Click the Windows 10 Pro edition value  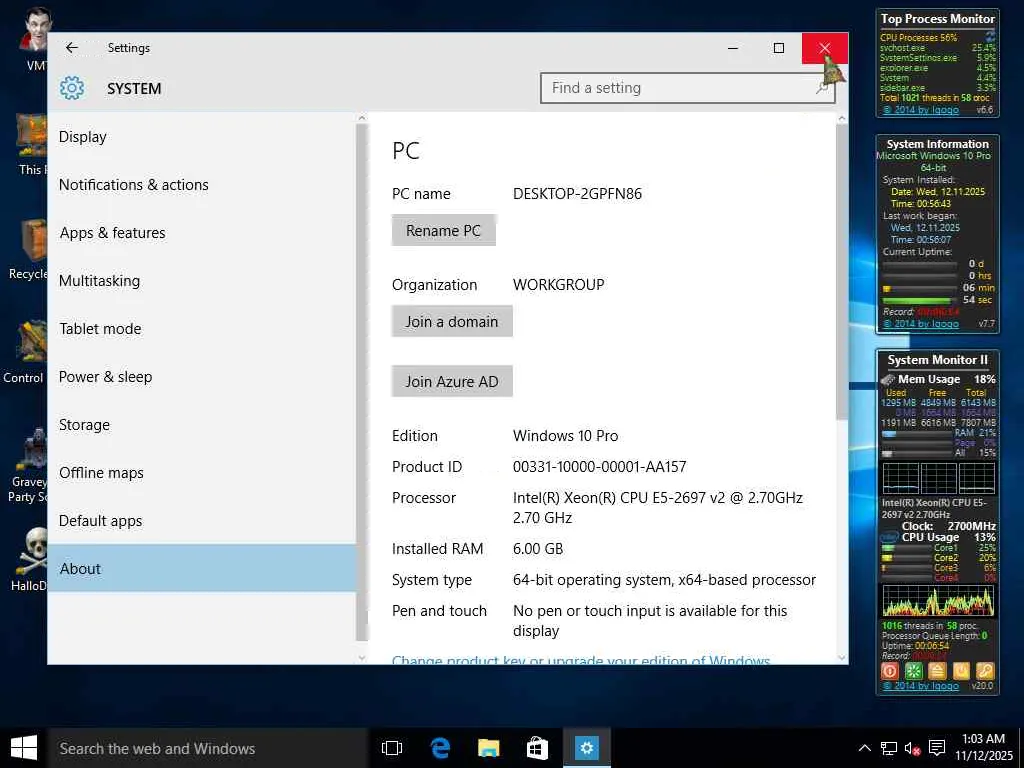[x=566, y=436]
